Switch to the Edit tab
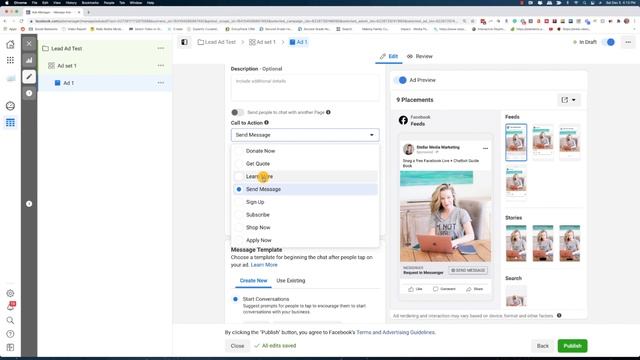This screenshot has width=640, height=360. click(389, 56)
